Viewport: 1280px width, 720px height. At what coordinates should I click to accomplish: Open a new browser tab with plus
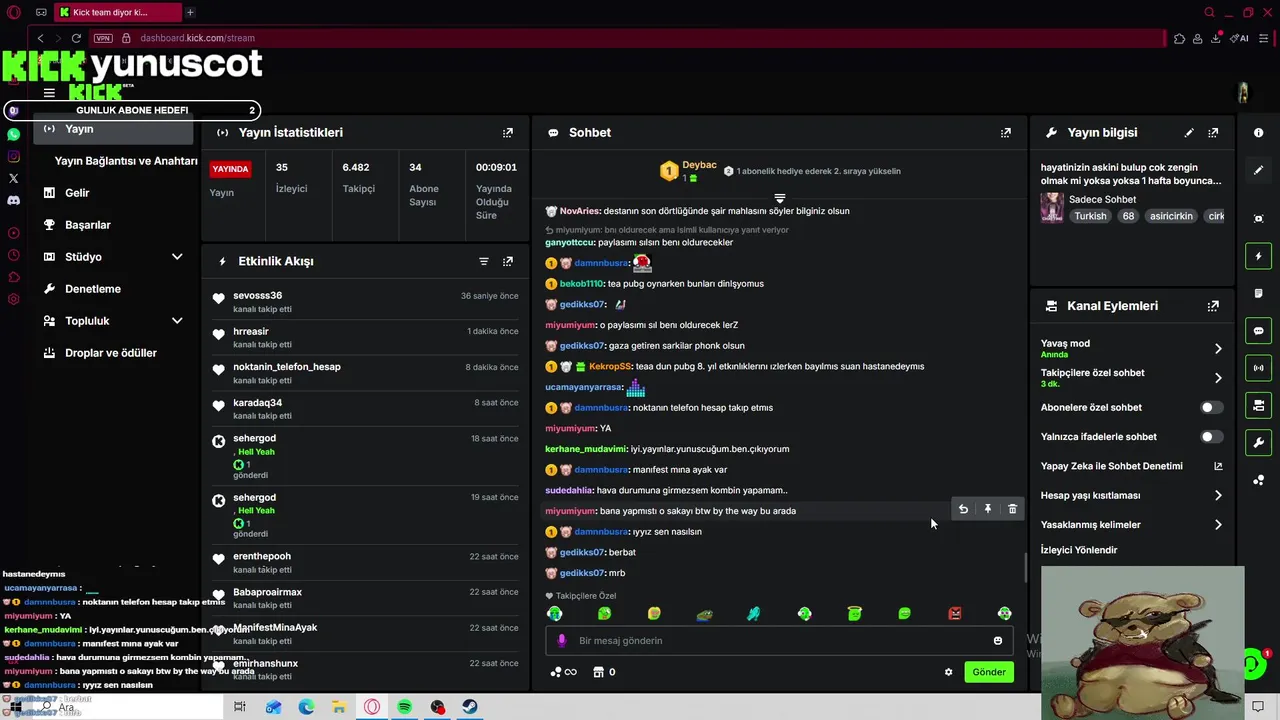click(190, 12)
